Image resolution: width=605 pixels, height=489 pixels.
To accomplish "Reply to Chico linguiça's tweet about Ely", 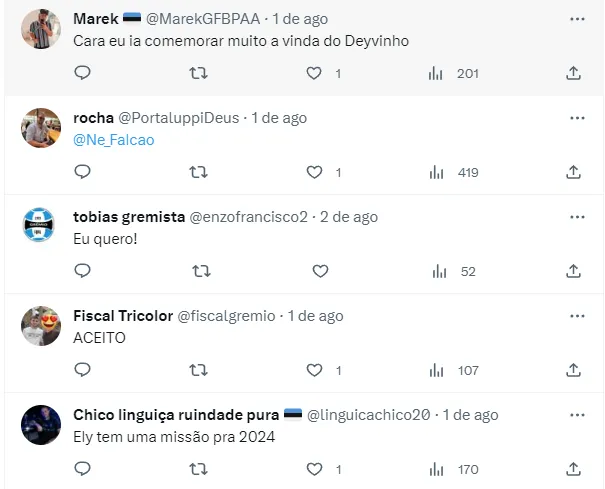I will [x=83, y=468].
